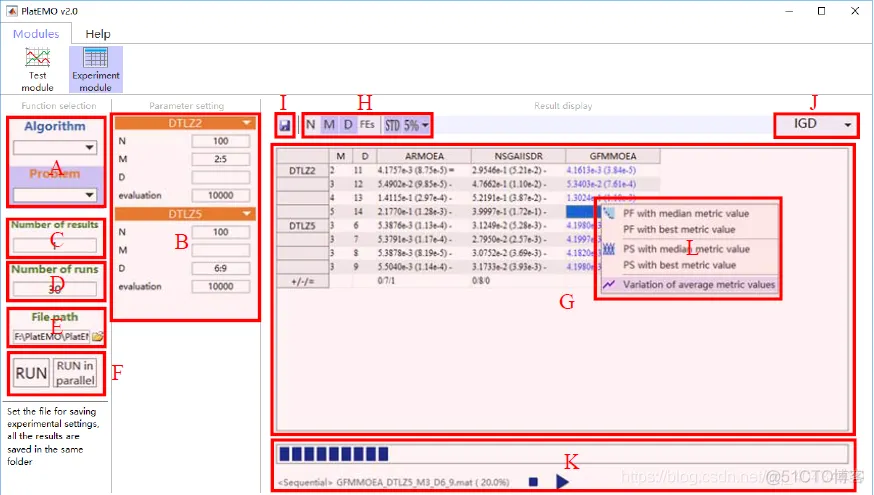Click the stop square button
This screenshot has width=874, height=495.
(x=533, y=481)
